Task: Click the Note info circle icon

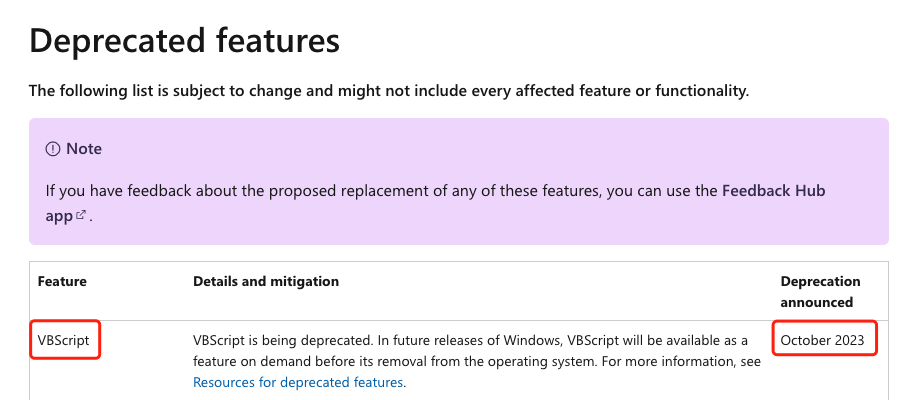Action: pos(52,149)
